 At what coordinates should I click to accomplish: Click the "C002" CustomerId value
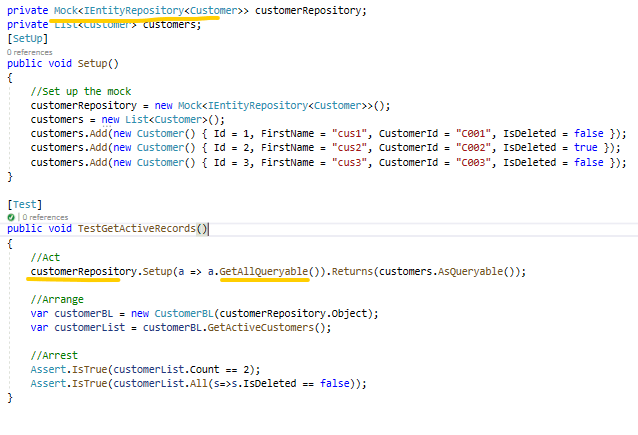pyautogui.click(x=473, y=147)
